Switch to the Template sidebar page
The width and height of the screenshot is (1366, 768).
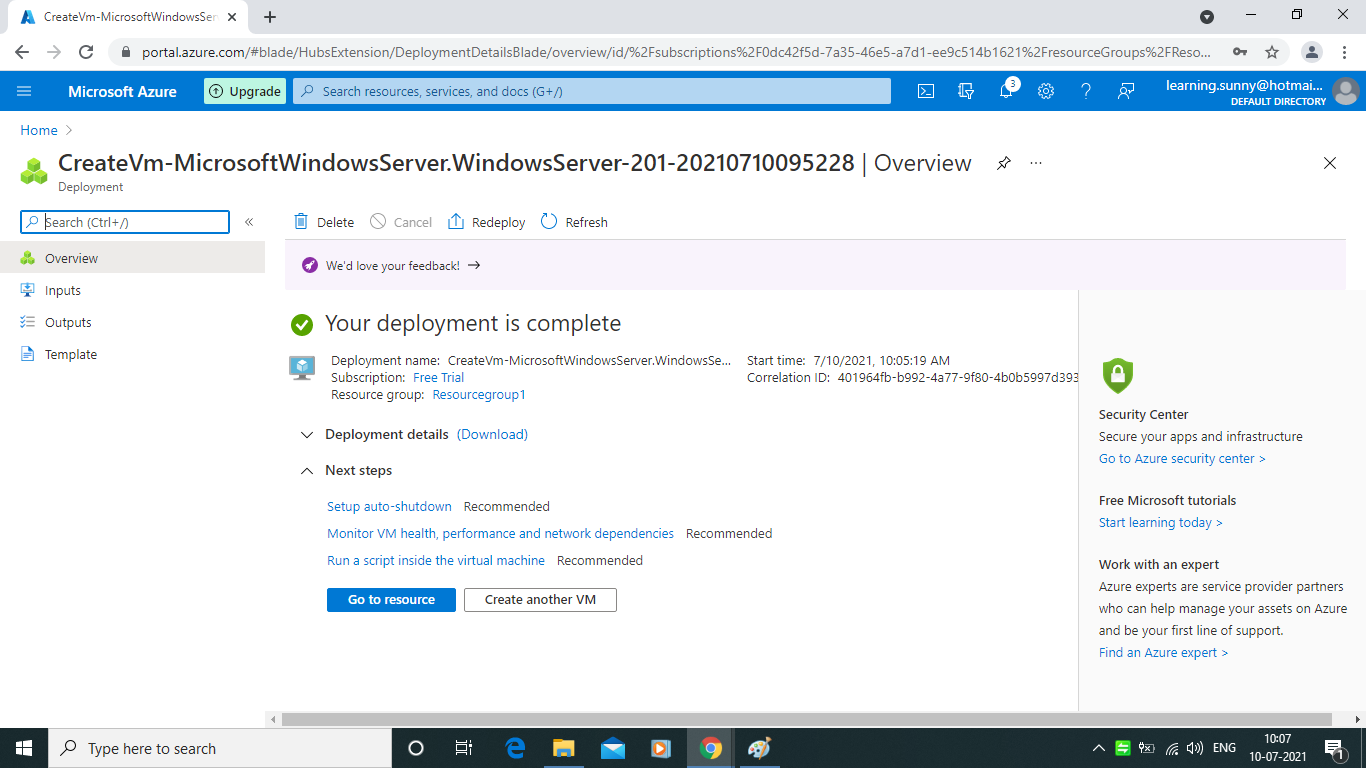pos(69,353)
